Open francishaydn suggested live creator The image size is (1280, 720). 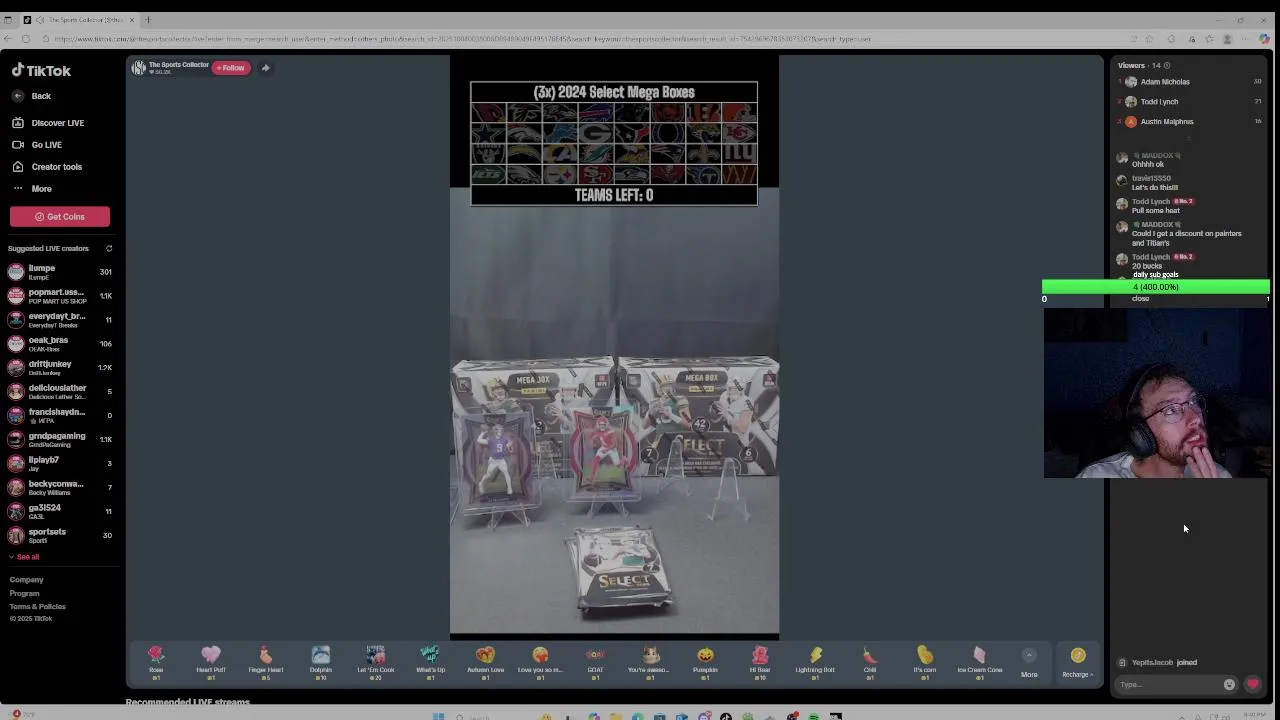click(60, 416)
